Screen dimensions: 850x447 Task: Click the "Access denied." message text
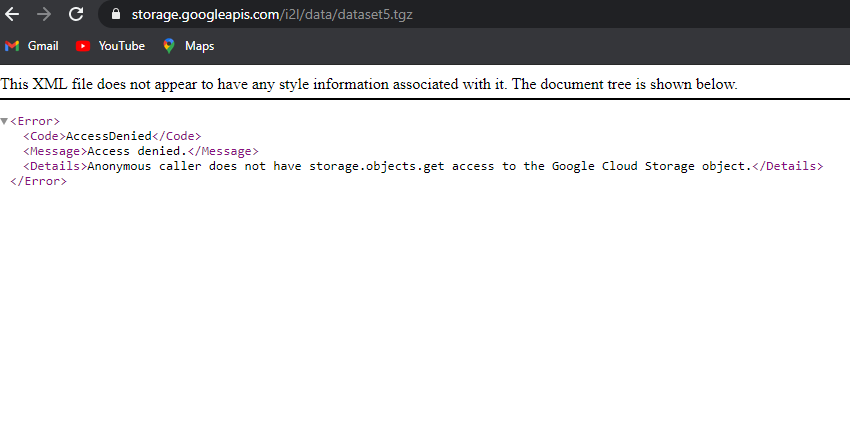(x=137, y=151)
